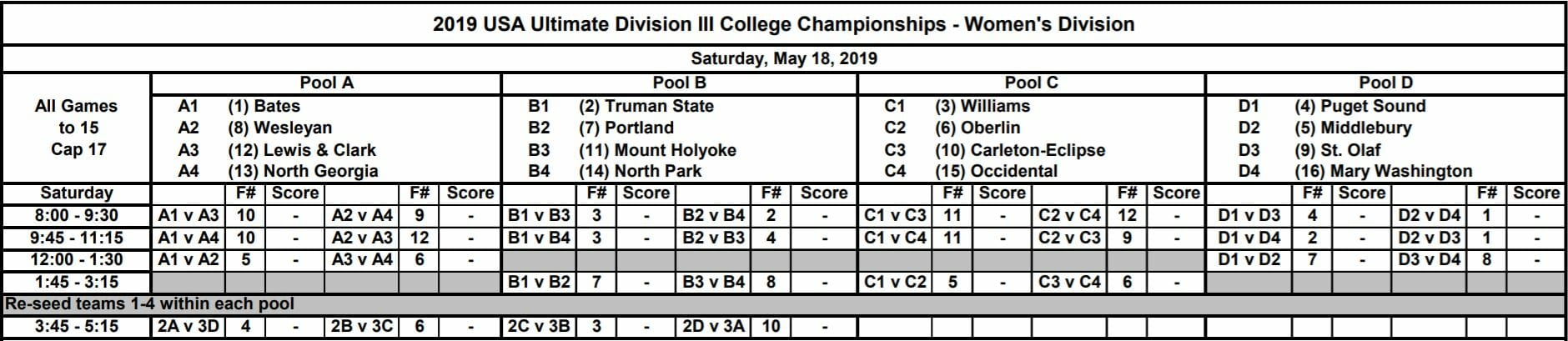Screen dimensions: 1568x341
Task: Select the Saturday, May 18, 2019 date row
Action: (783, 59)
